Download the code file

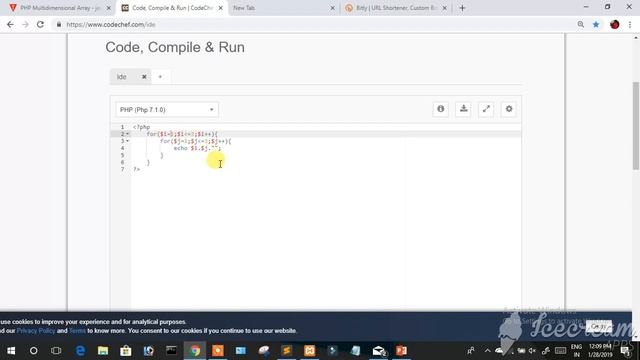[463, 109]
